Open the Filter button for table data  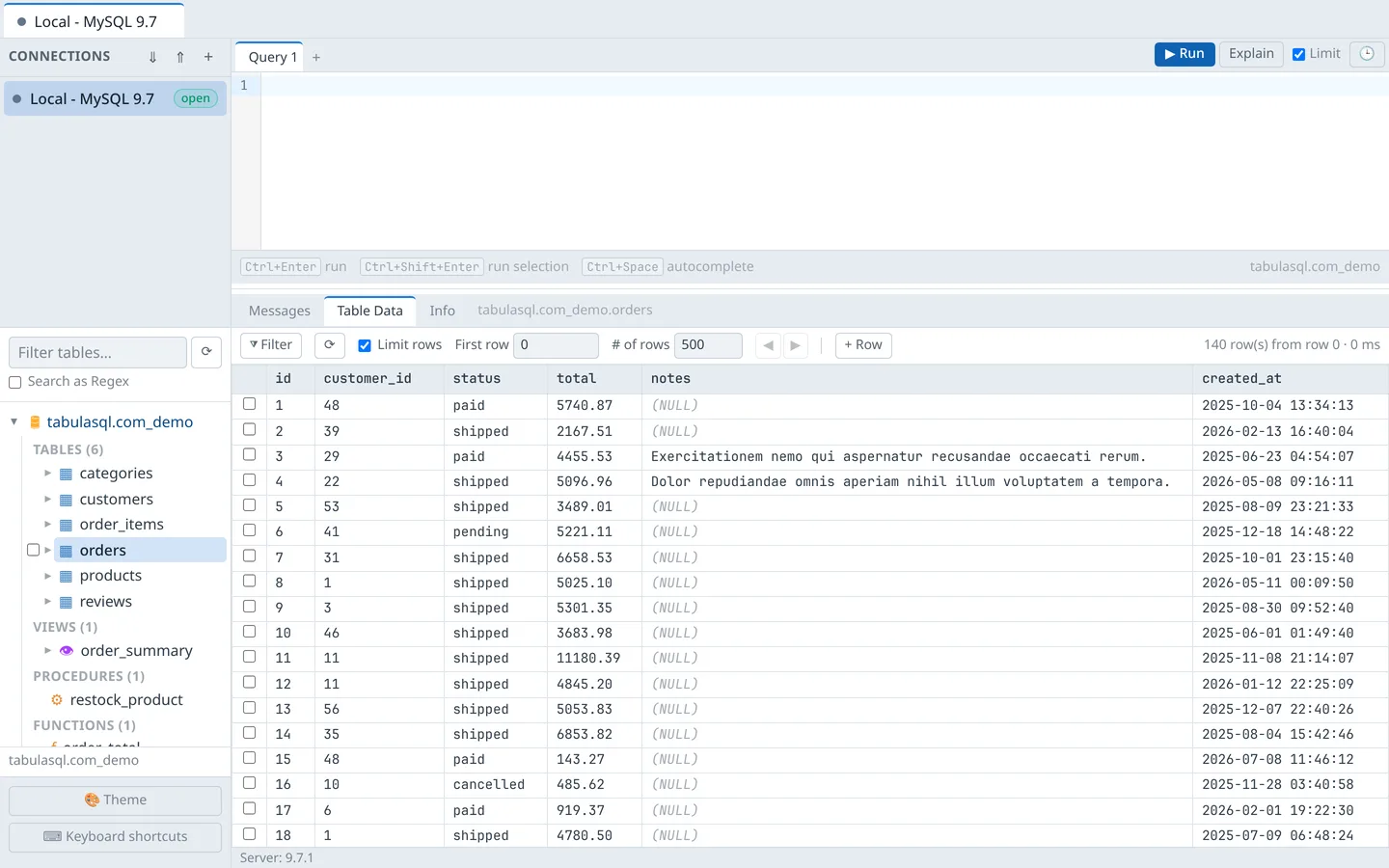pos(271,345)
